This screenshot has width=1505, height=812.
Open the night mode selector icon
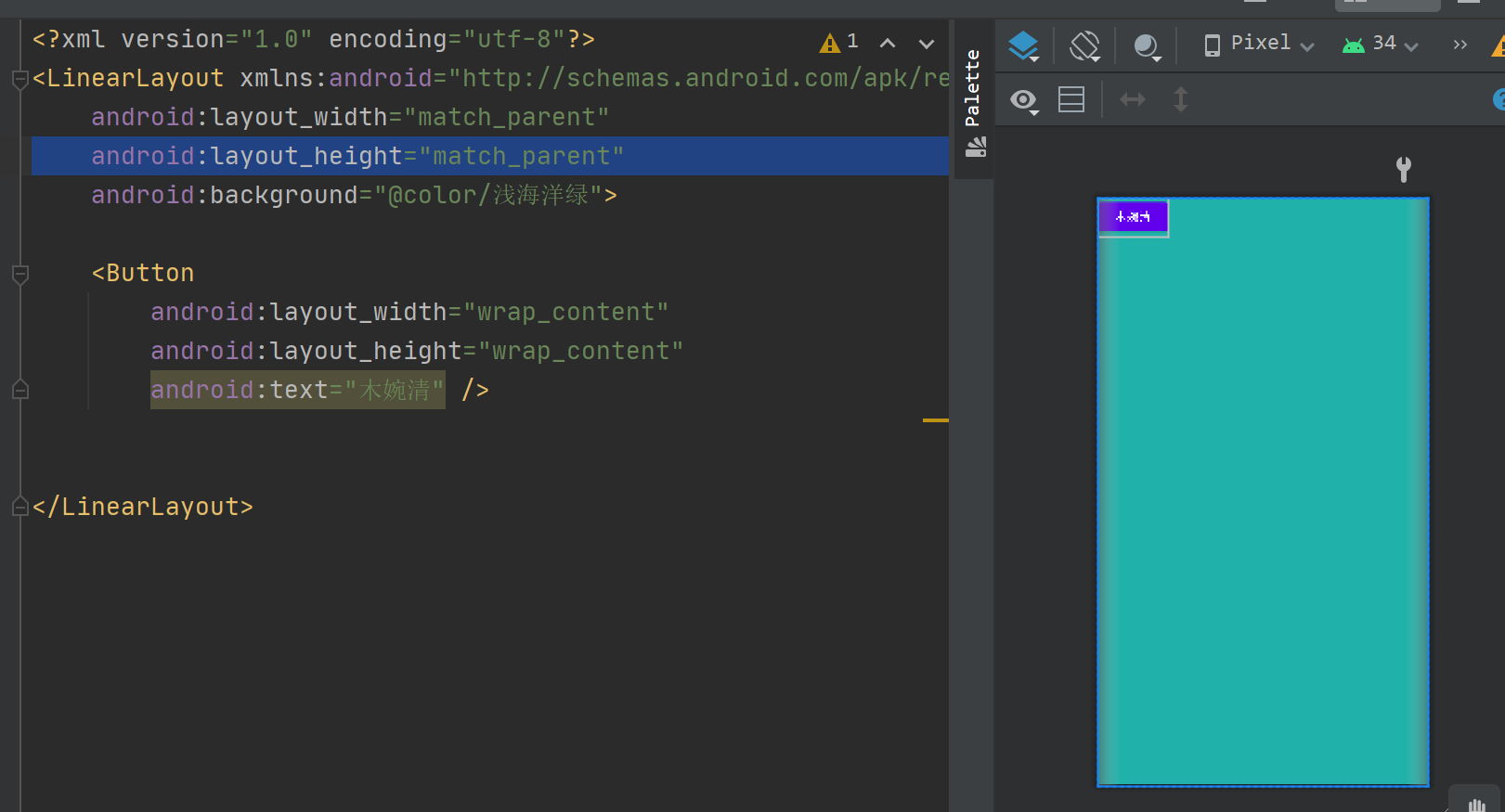click(1148, 45)
